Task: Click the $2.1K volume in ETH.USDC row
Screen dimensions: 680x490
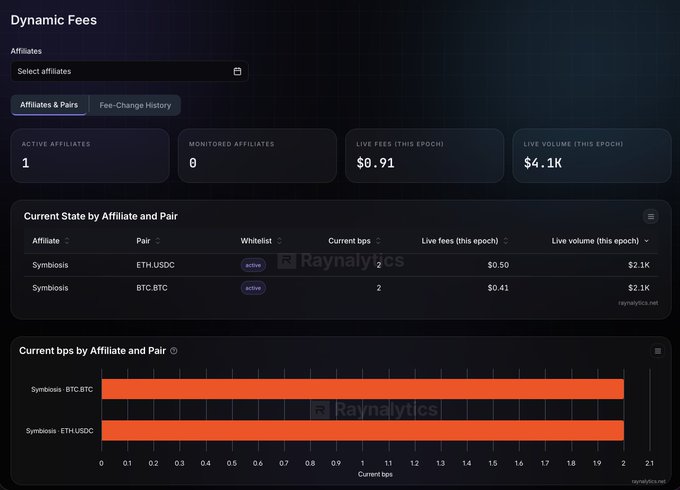Action: [x=639, y=265]
